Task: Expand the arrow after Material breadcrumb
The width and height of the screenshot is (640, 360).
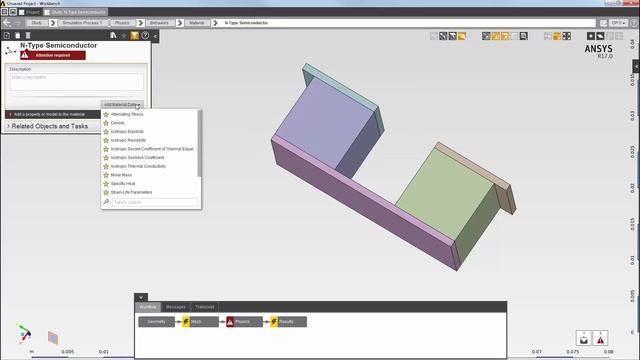Action: 215,23
